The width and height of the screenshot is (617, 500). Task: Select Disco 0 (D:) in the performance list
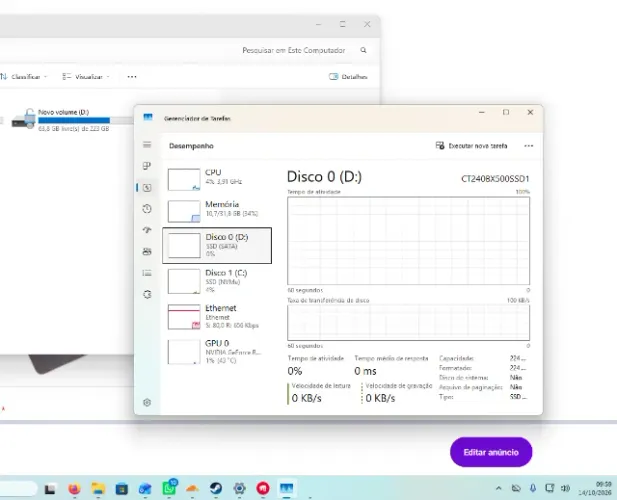click(217, 245)
